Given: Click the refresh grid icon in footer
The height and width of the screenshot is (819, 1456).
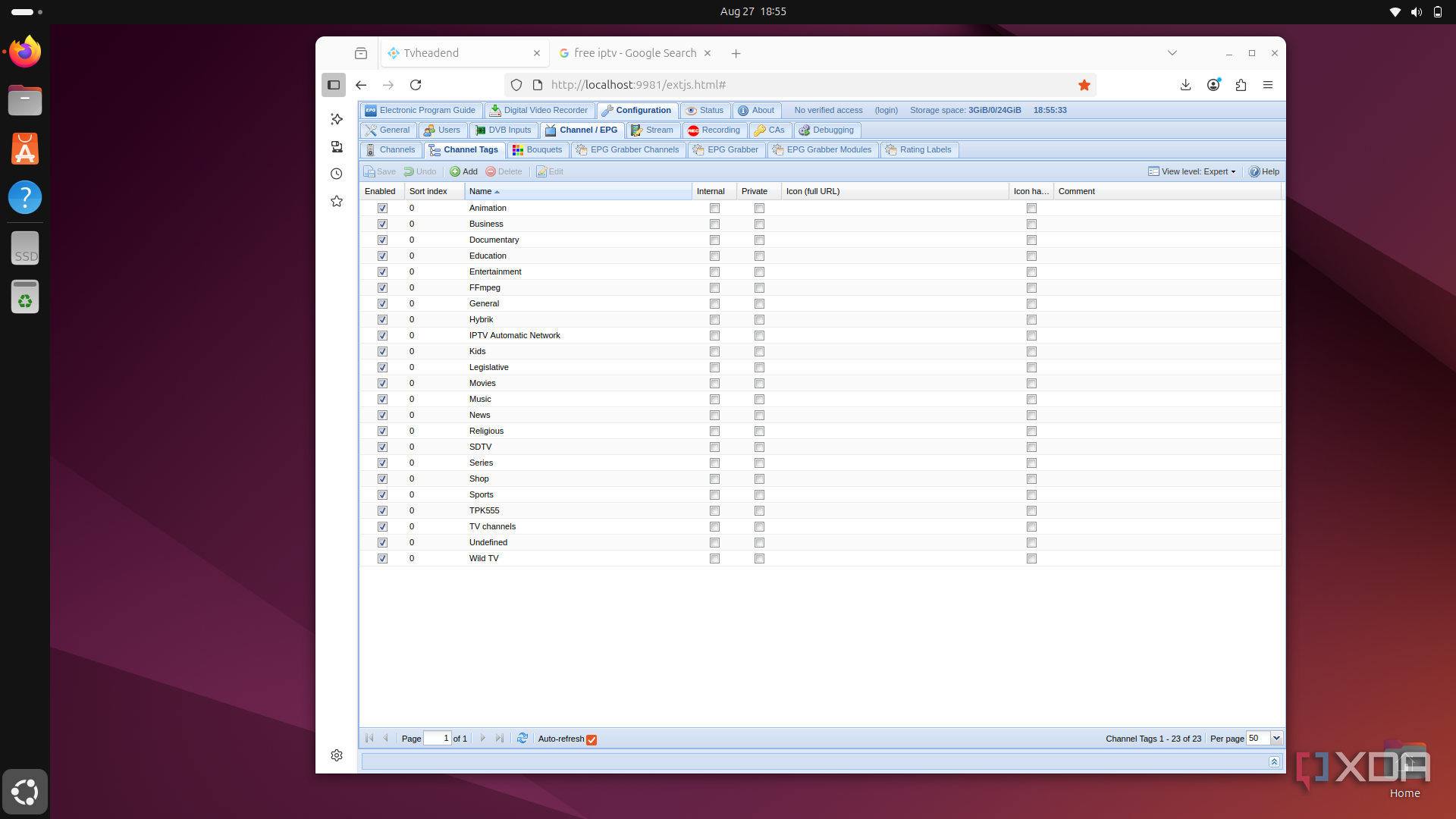Looking at the screenshot, I should pos(522,739).
